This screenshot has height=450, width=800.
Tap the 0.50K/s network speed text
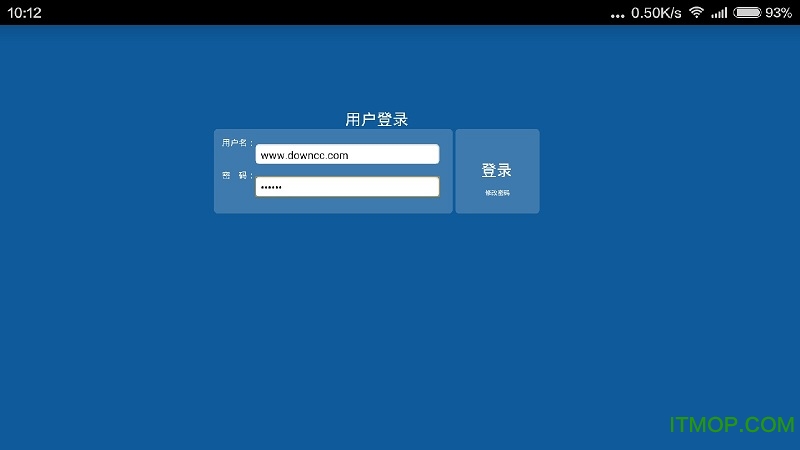656,13
